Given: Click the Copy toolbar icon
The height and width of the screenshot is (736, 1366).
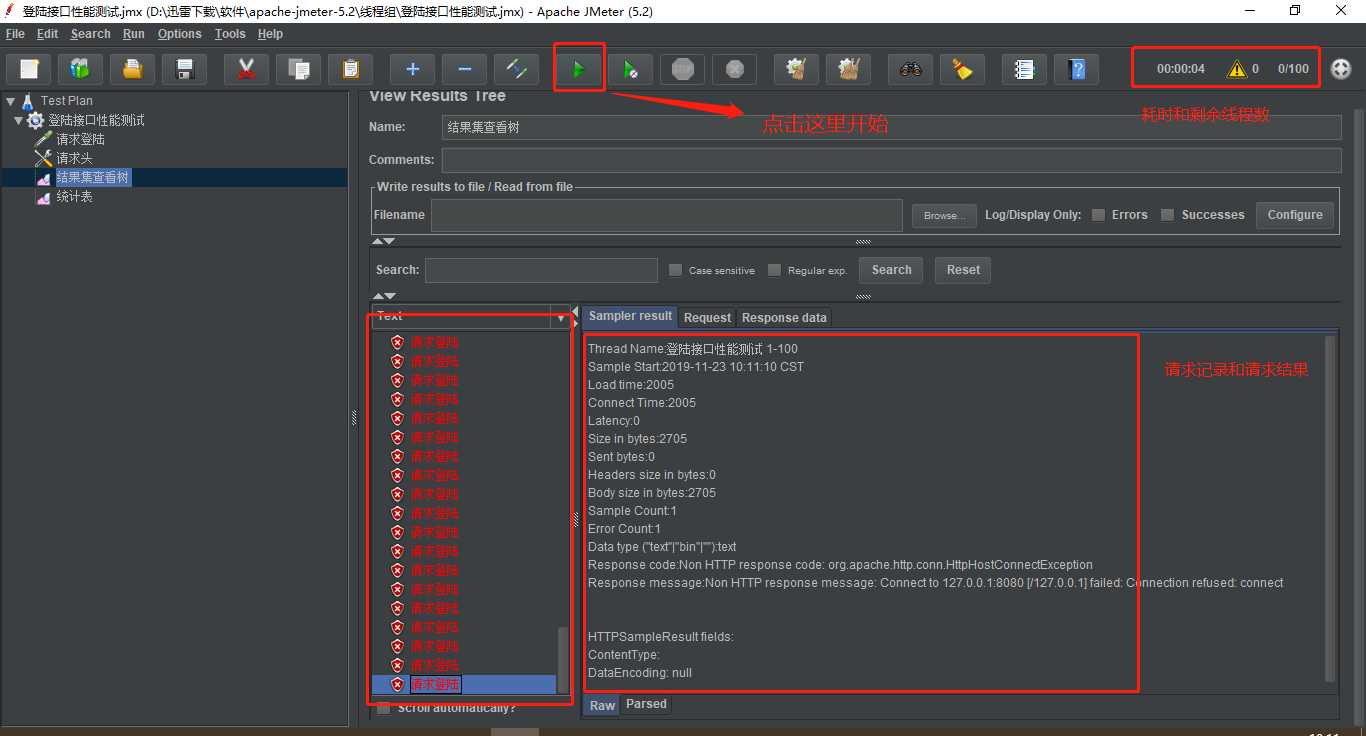Looking at the screenshot, I should pos(298,69).
